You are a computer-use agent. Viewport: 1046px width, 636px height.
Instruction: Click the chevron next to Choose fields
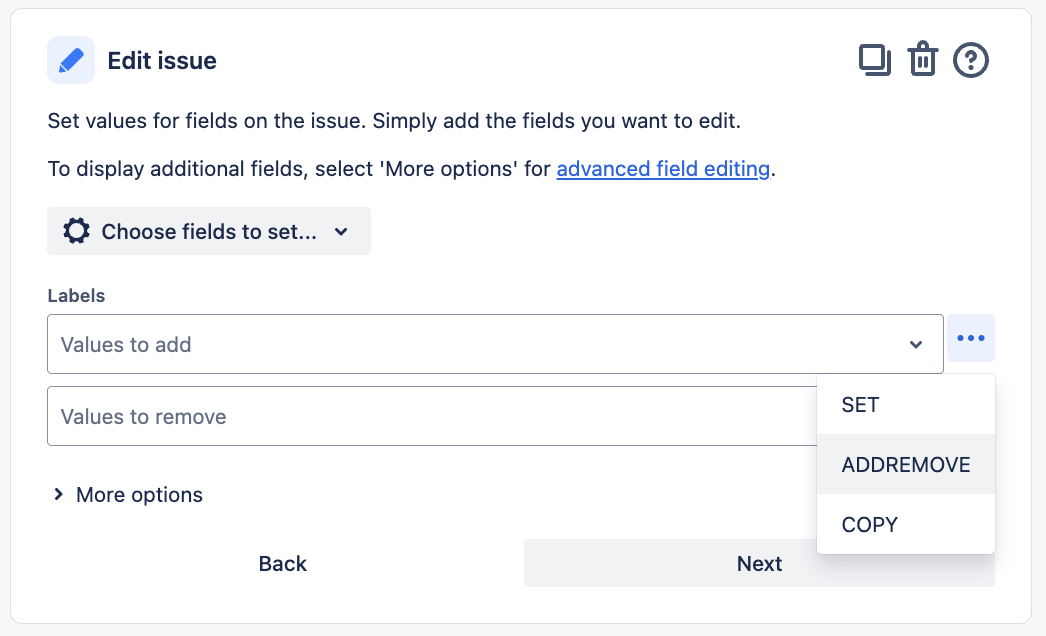point(341,232)
